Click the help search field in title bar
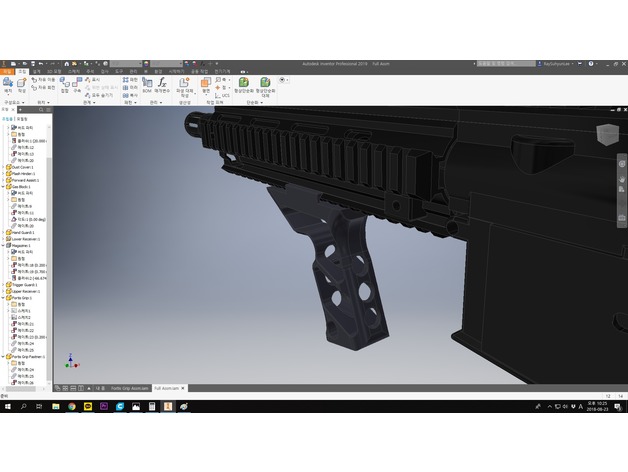The width and height of the screenshot is (628, 472). click(x=506, y=64)
